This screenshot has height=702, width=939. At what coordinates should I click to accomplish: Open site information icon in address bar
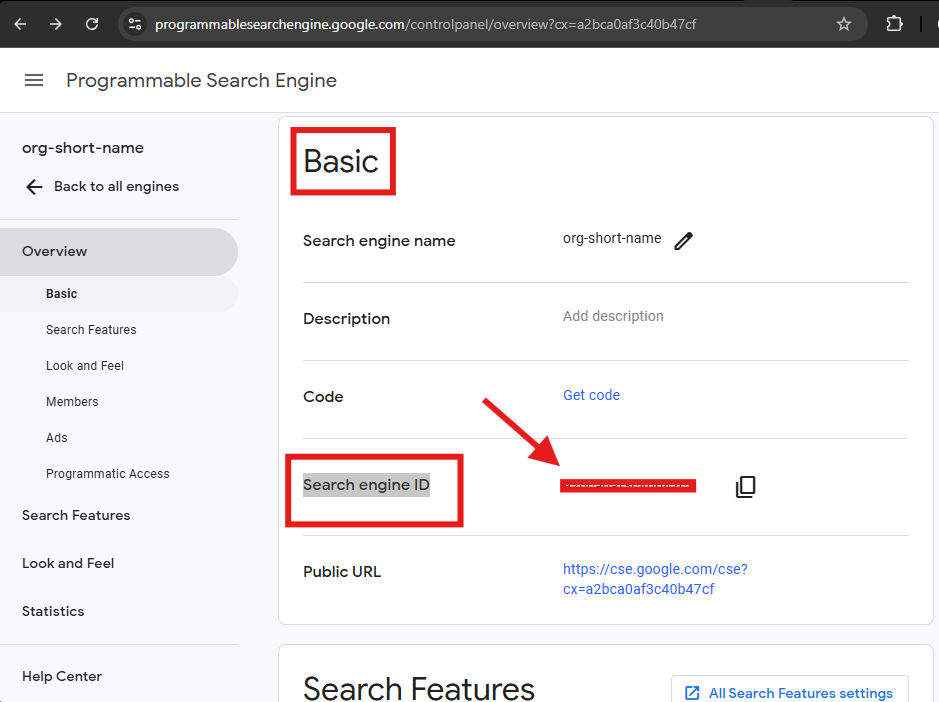coord(135,24)
